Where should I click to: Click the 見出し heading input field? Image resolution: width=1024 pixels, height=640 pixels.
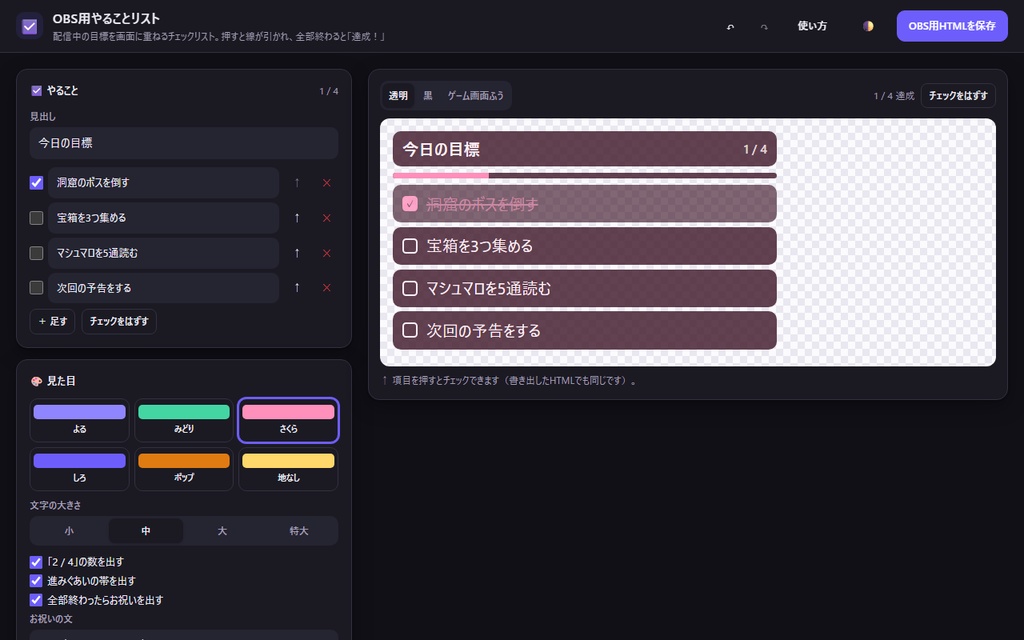184,143
